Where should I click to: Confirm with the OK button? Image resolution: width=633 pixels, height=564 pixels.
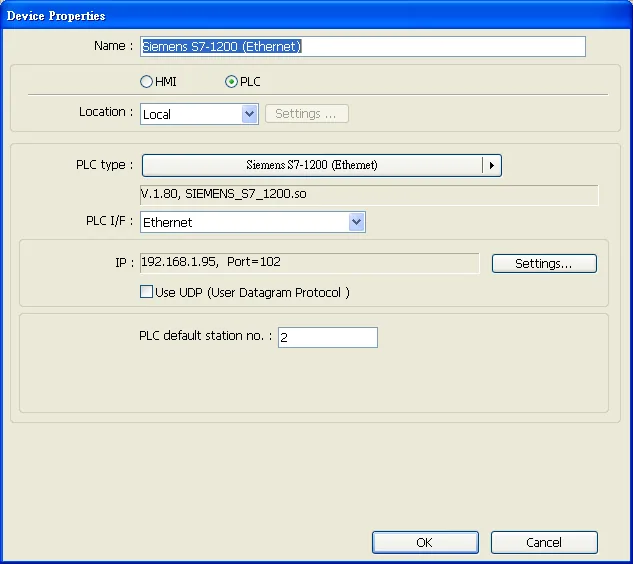point(425,542)
